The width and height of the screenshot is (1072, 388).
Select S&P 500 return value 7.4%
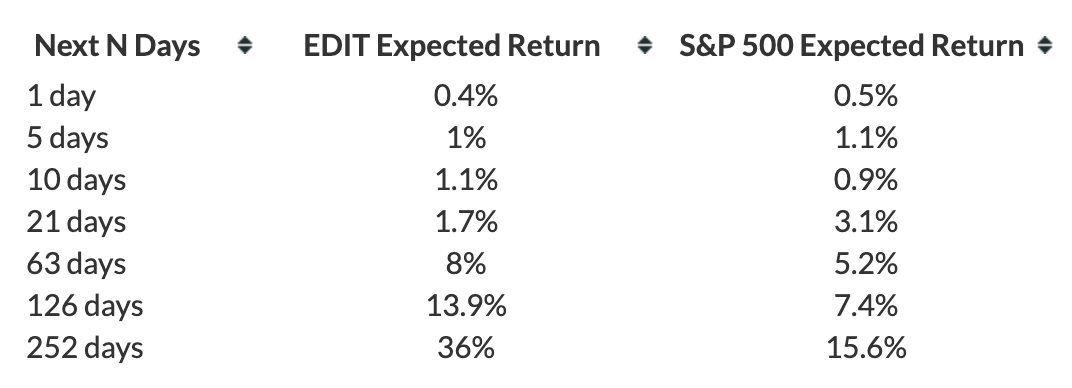(866, 305)
